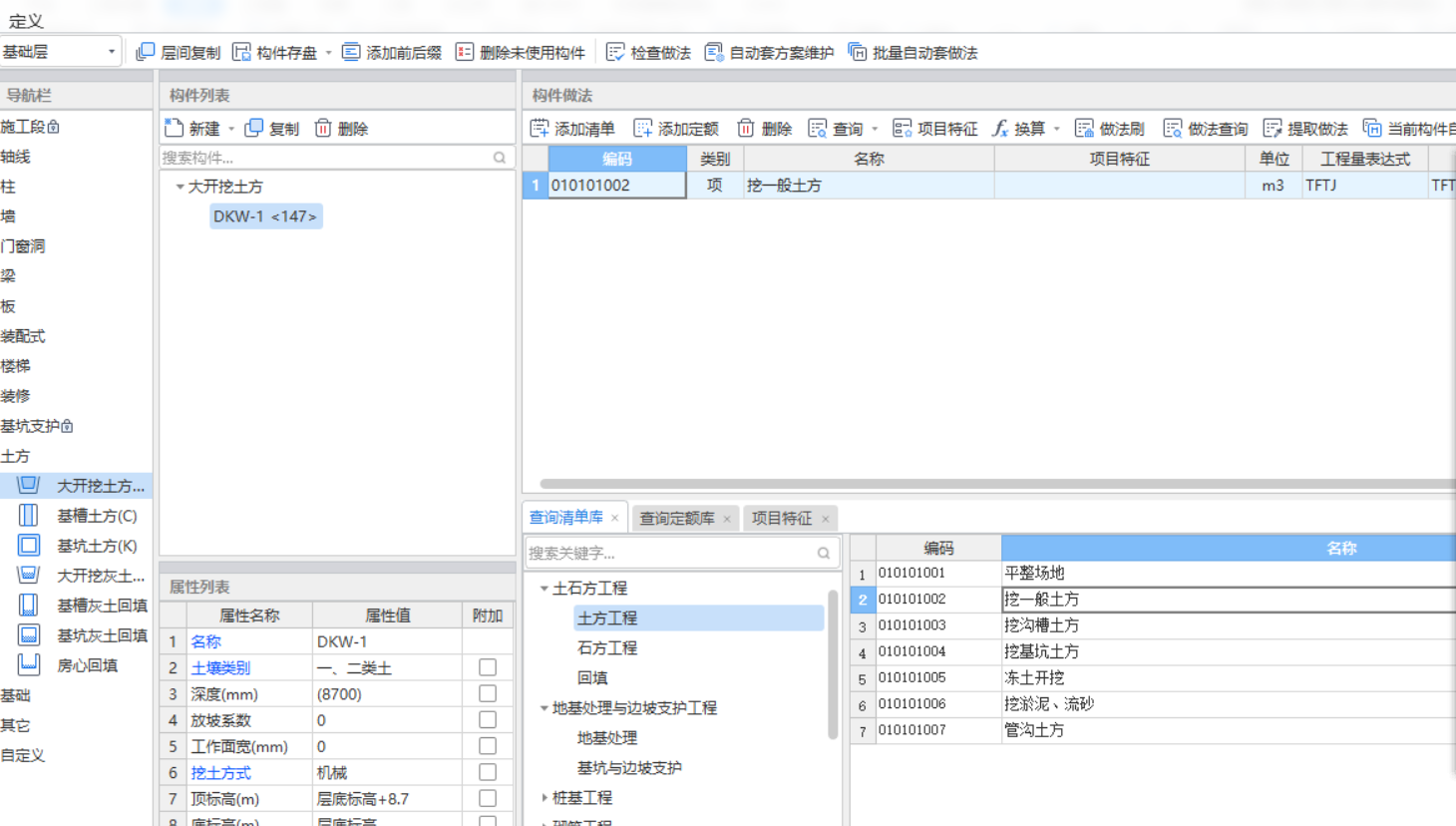Select 基坑与边坡支护 in tree
The image size is (1456, 826).
[629, 768]
